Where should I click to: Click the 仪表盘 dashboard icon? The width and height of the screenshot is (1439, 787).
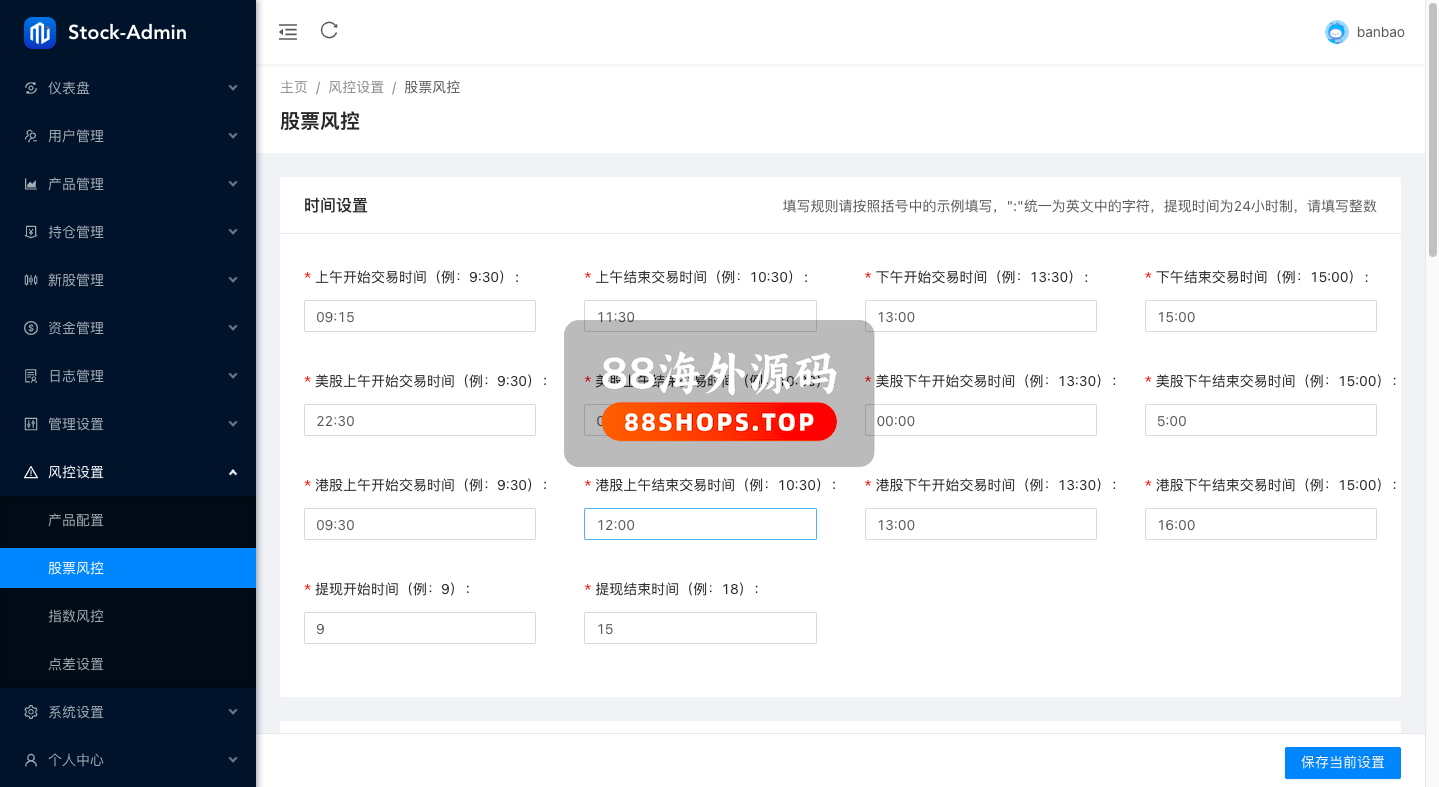31,88
